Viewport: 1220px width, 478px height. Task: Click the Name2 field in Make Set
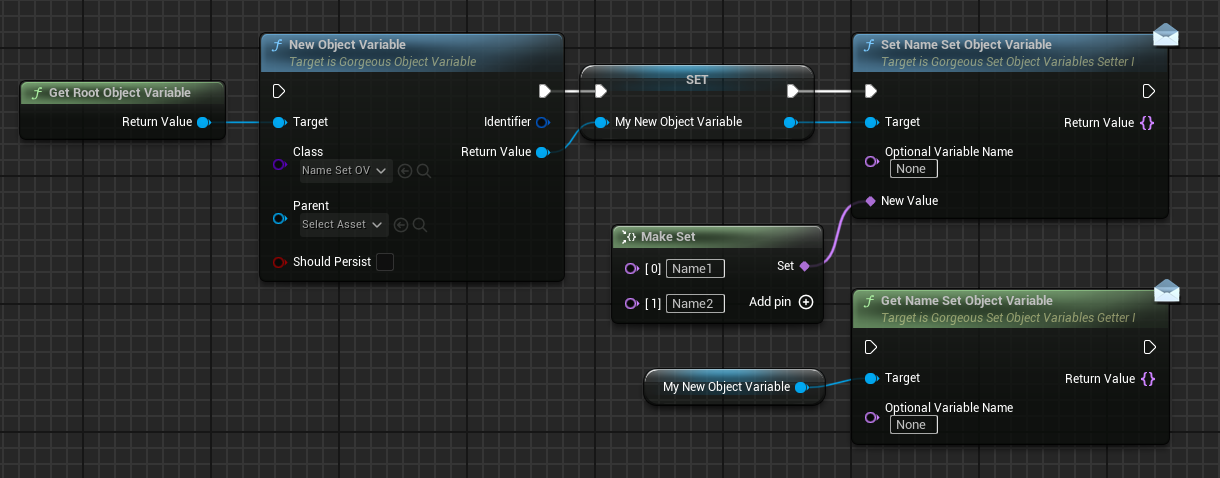[696, 304]
